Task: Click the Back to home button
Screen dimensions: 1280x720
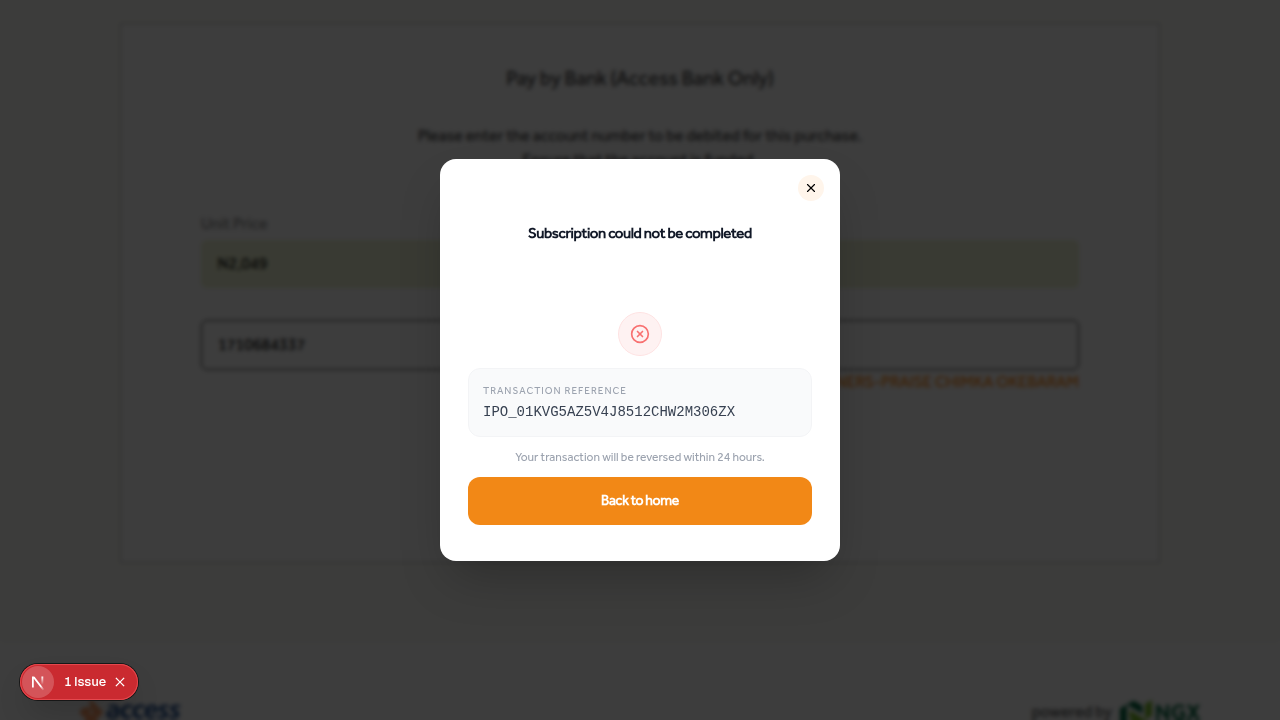Action: pos(640,501)
